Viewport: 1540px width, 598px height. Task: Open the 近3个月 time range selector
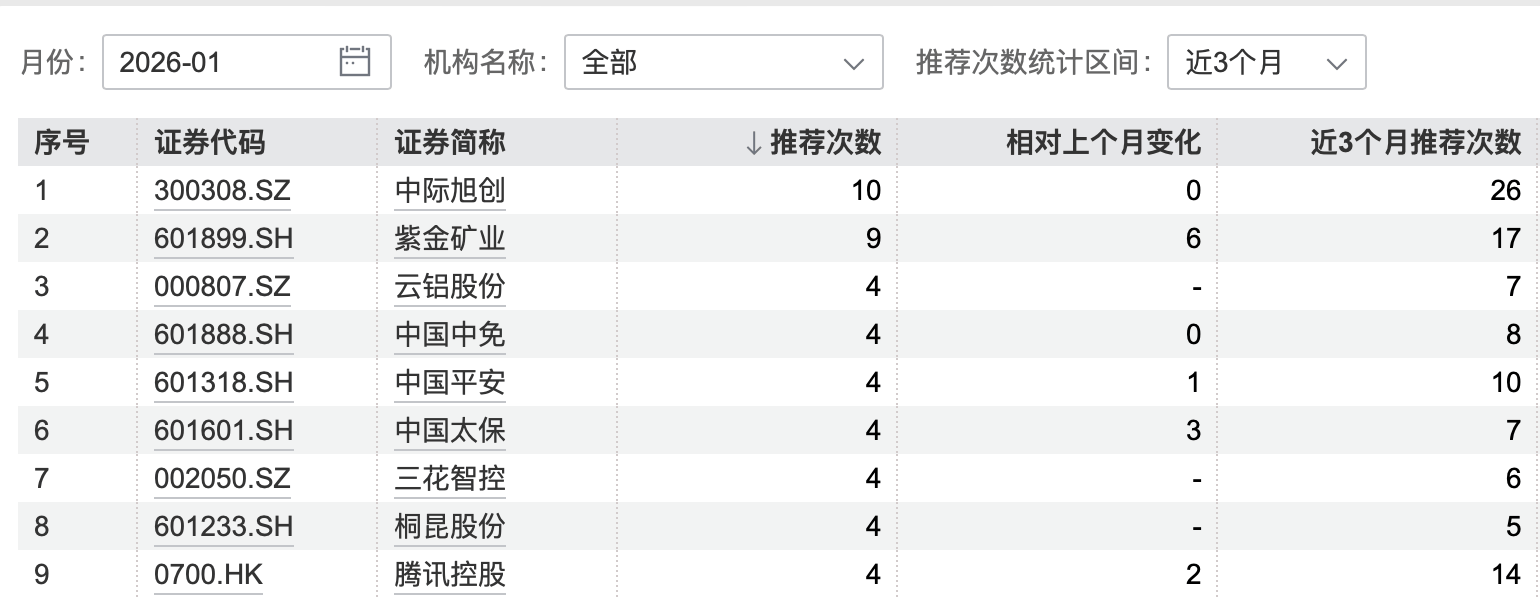[x=1267, y=62]
